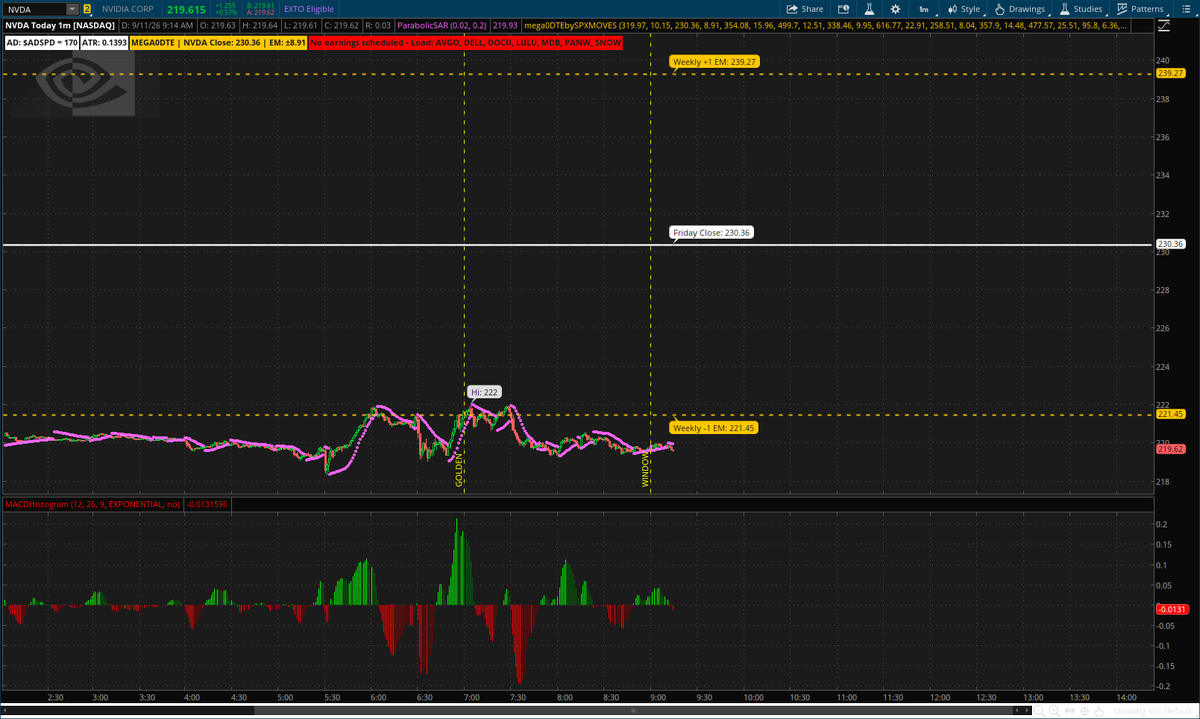
Task: Click the horizontal pan arrows icon
Action: coord(1069,711)
